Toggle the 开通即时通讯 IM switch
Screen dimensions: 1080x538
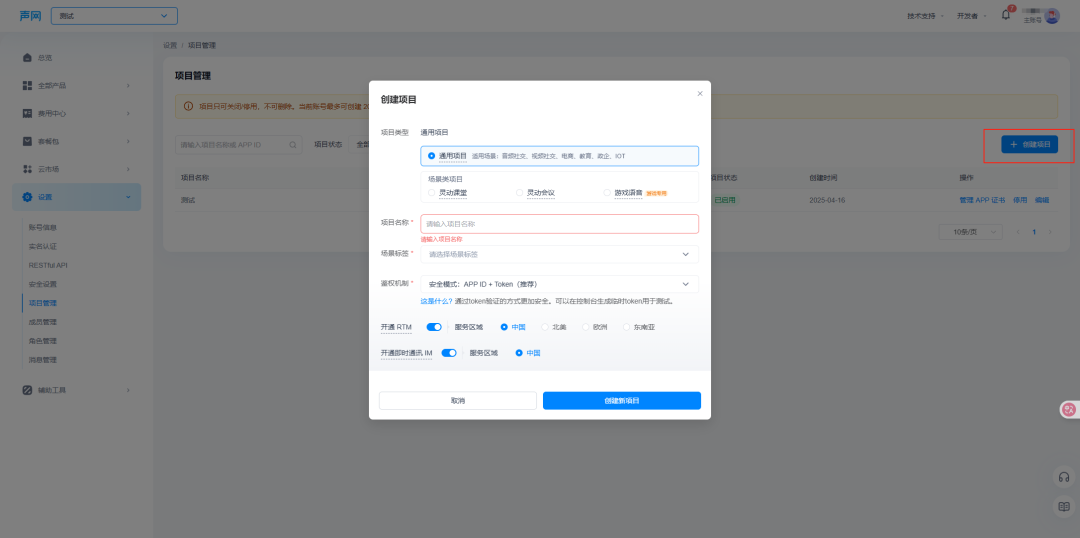click(x=449, y=353)
